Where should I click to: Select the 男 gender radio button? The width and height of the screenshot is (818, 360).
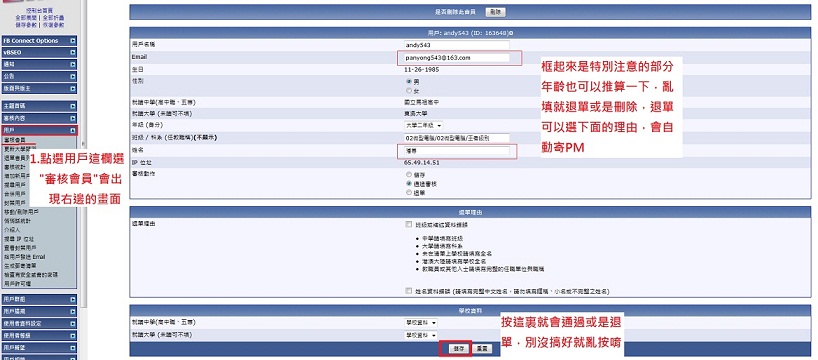point(408,82)
